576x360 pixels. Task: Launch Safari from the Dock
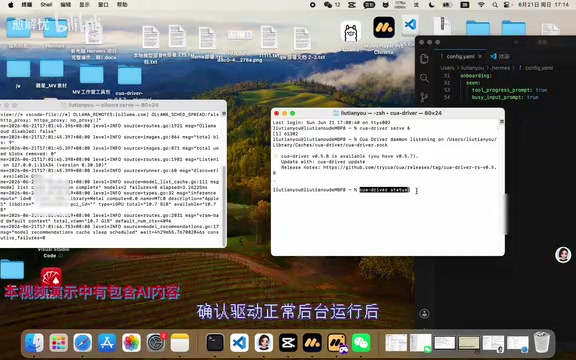point(83,343)
